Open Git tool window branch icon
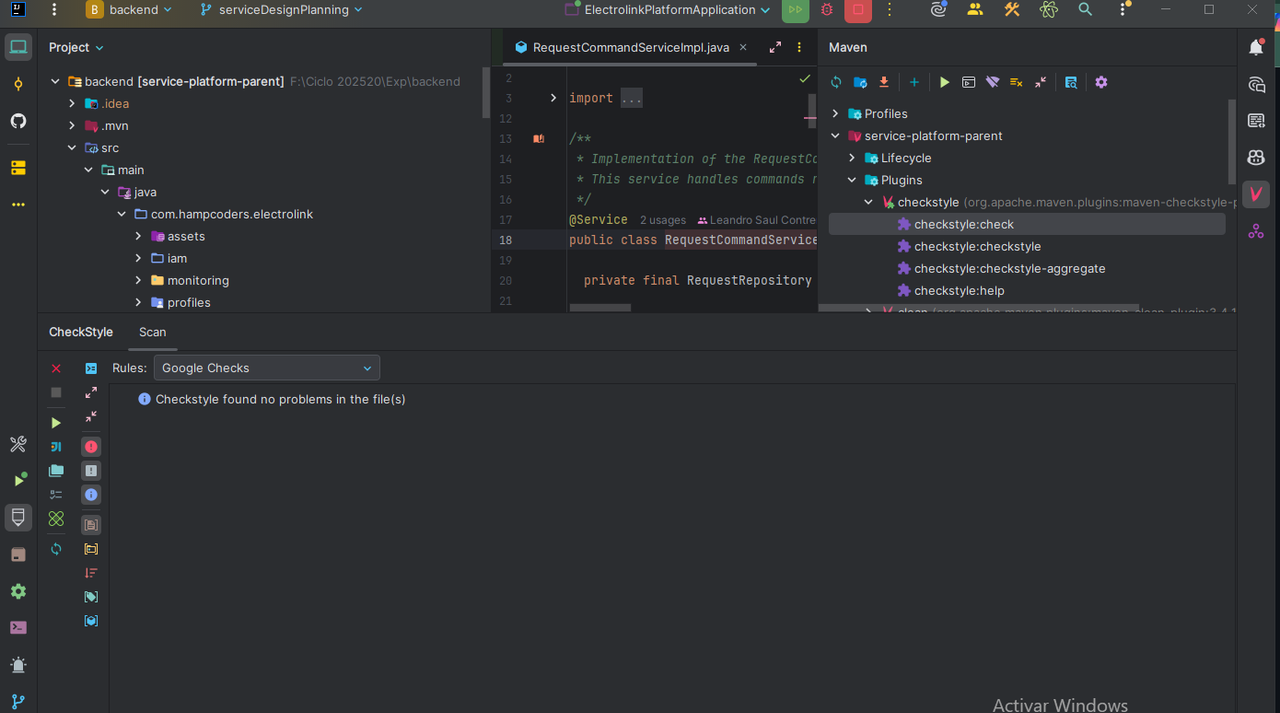The width and height of the screenshot is (1280, 713). [x=18, y=702]
